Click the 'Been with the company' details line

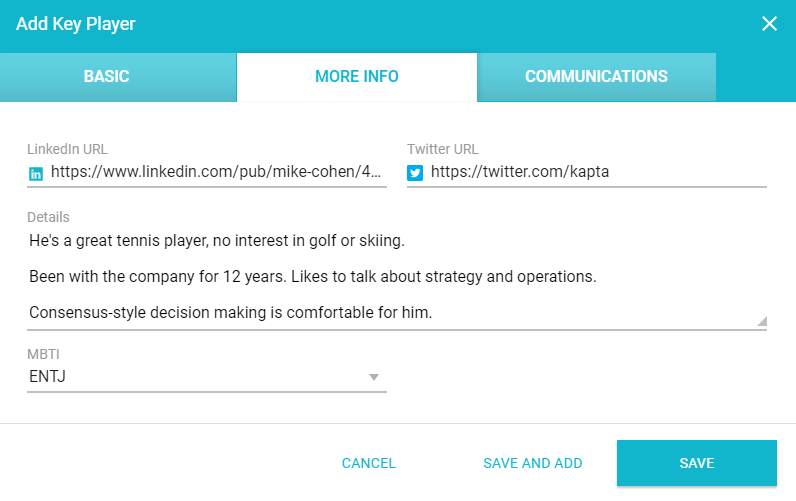(x=313, y=276)
